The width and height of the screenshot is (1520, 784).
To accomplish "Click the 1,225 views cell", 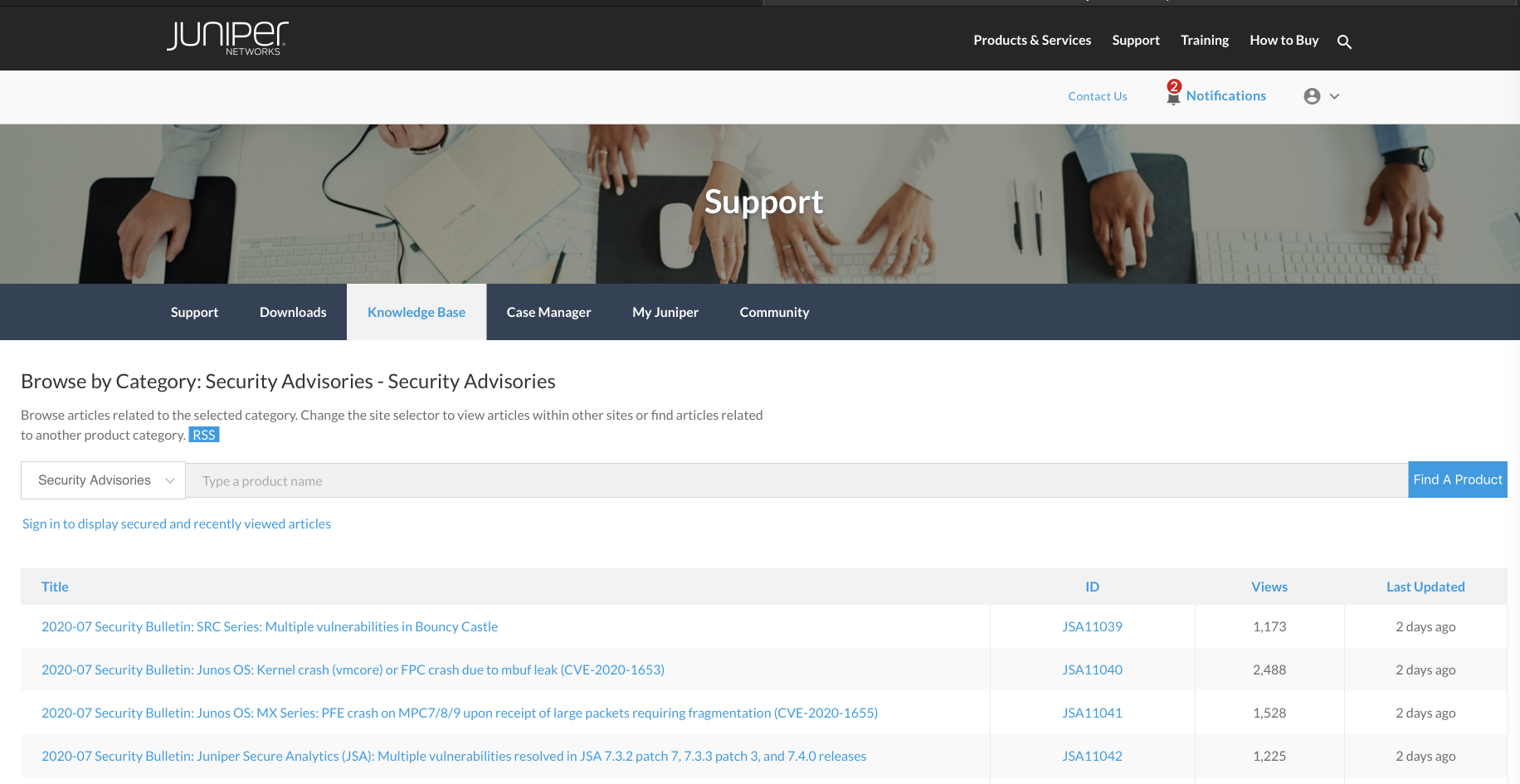I will (x=1269, y=756).
